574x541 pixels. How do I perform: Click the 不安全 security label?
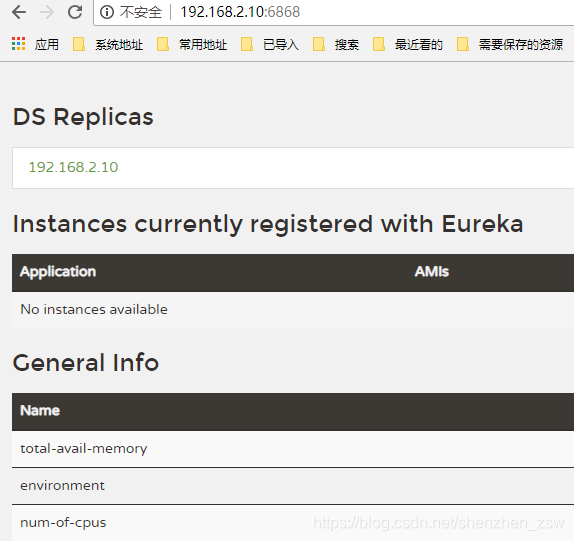pos(141,12)
